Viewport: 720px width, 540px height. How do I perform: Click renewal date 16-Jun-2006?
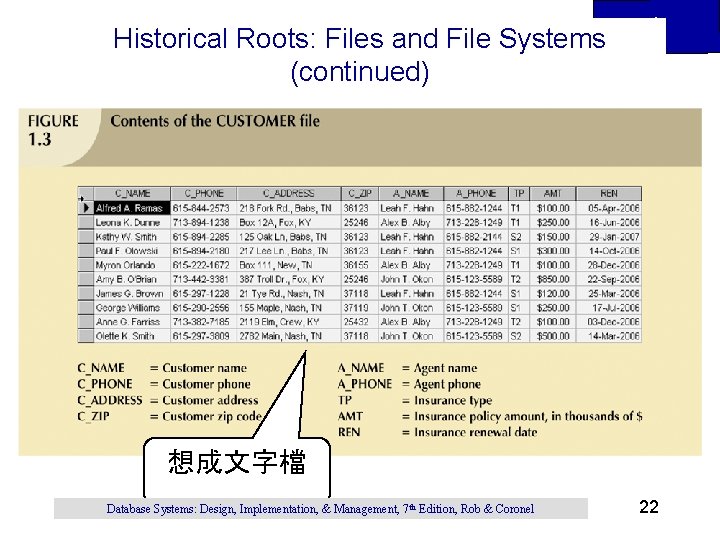click(x=614, y=222)
